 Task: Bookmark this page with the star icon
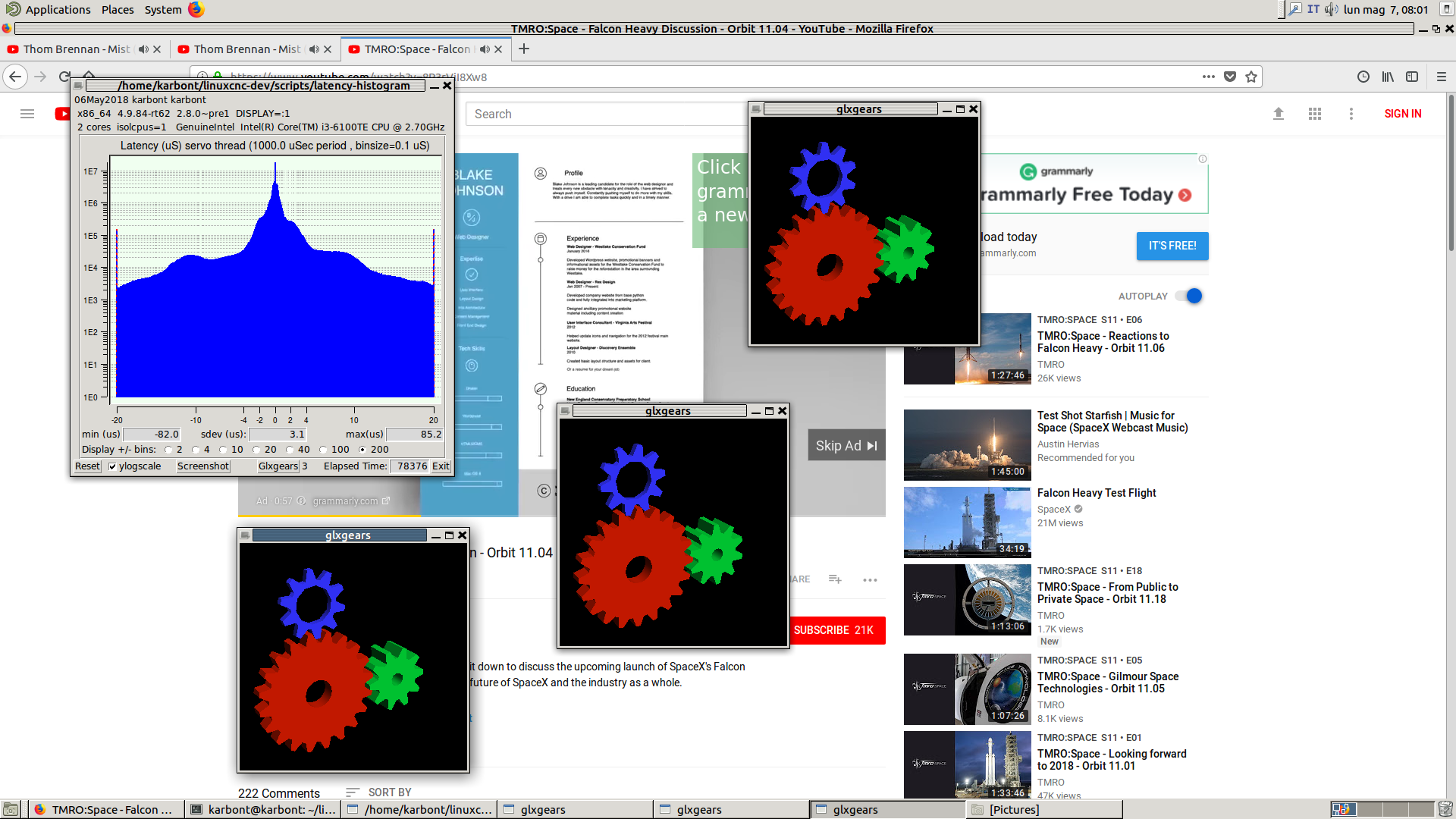1251,77
